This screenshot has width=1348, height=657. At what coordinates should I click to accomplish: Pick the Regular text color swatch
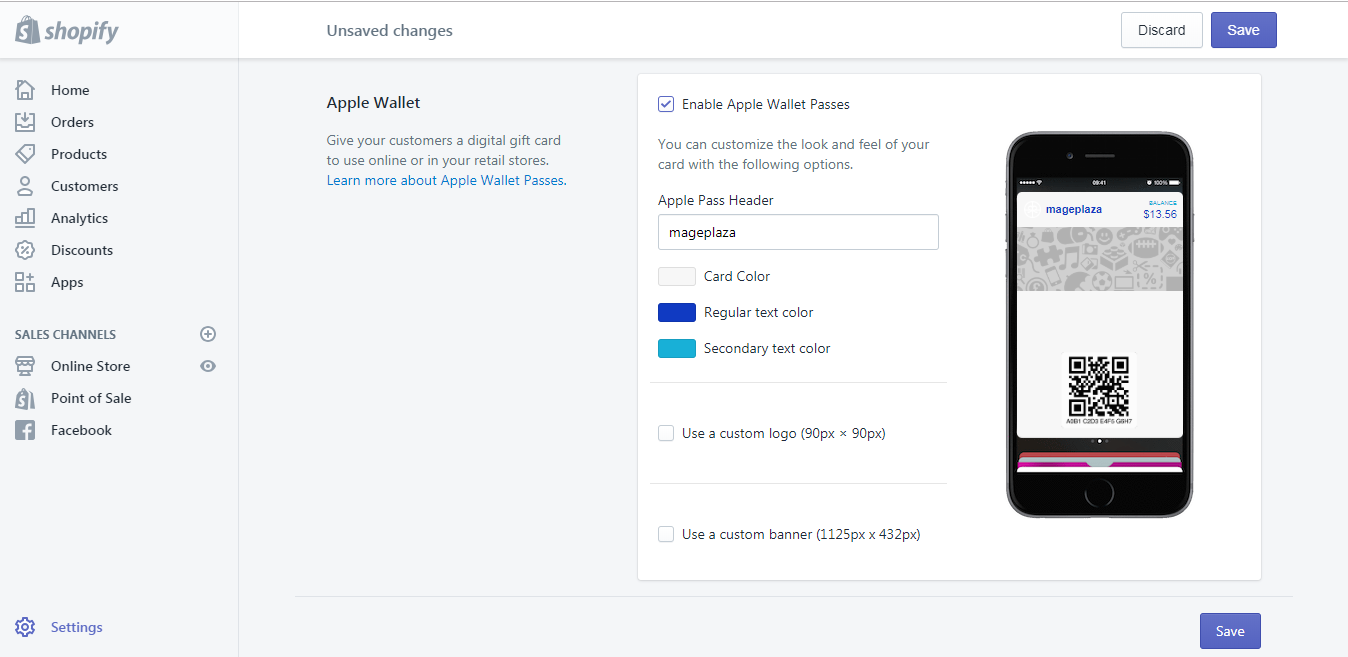pyautogui.click(x=677, y=312)
